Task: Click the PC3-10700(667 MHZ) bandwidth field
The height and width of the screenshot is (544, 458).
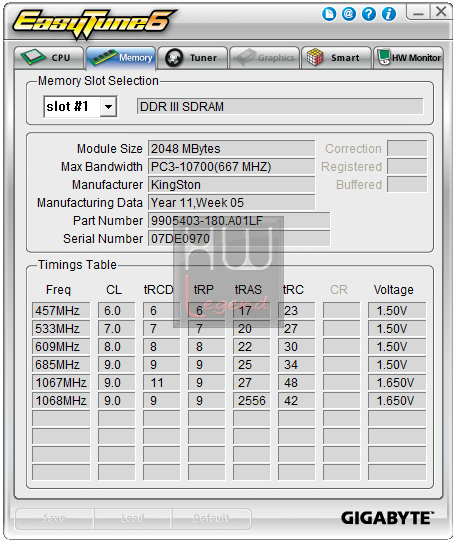Action: 231,167
